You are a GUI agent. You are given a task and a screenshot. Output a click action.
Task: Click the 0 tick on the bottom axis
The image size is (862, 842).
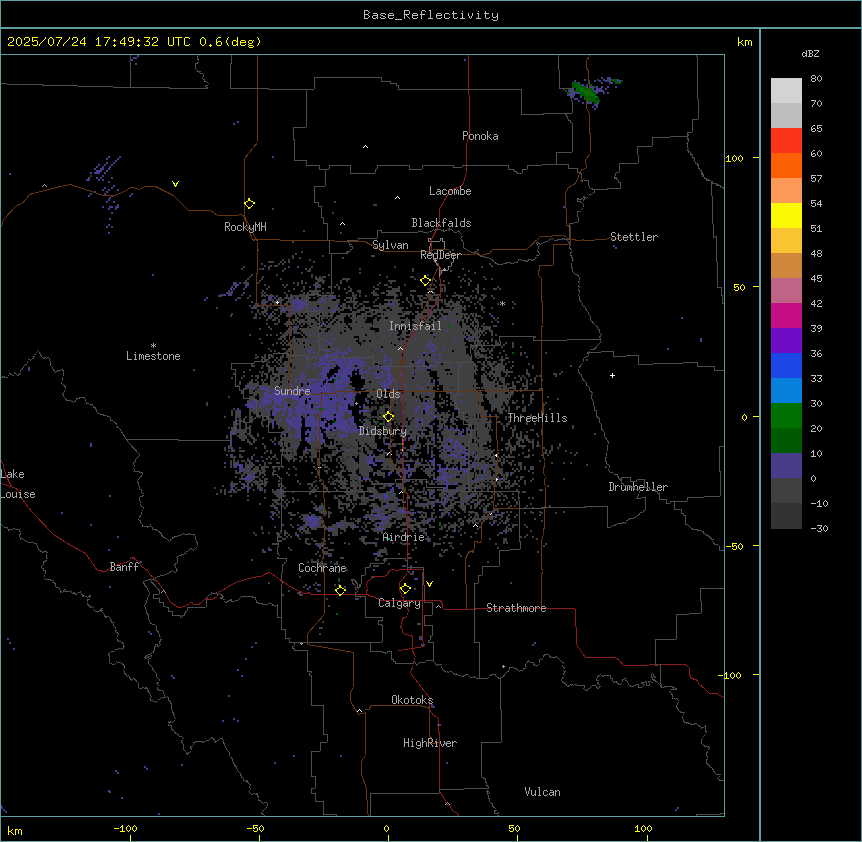pos(386,828)
